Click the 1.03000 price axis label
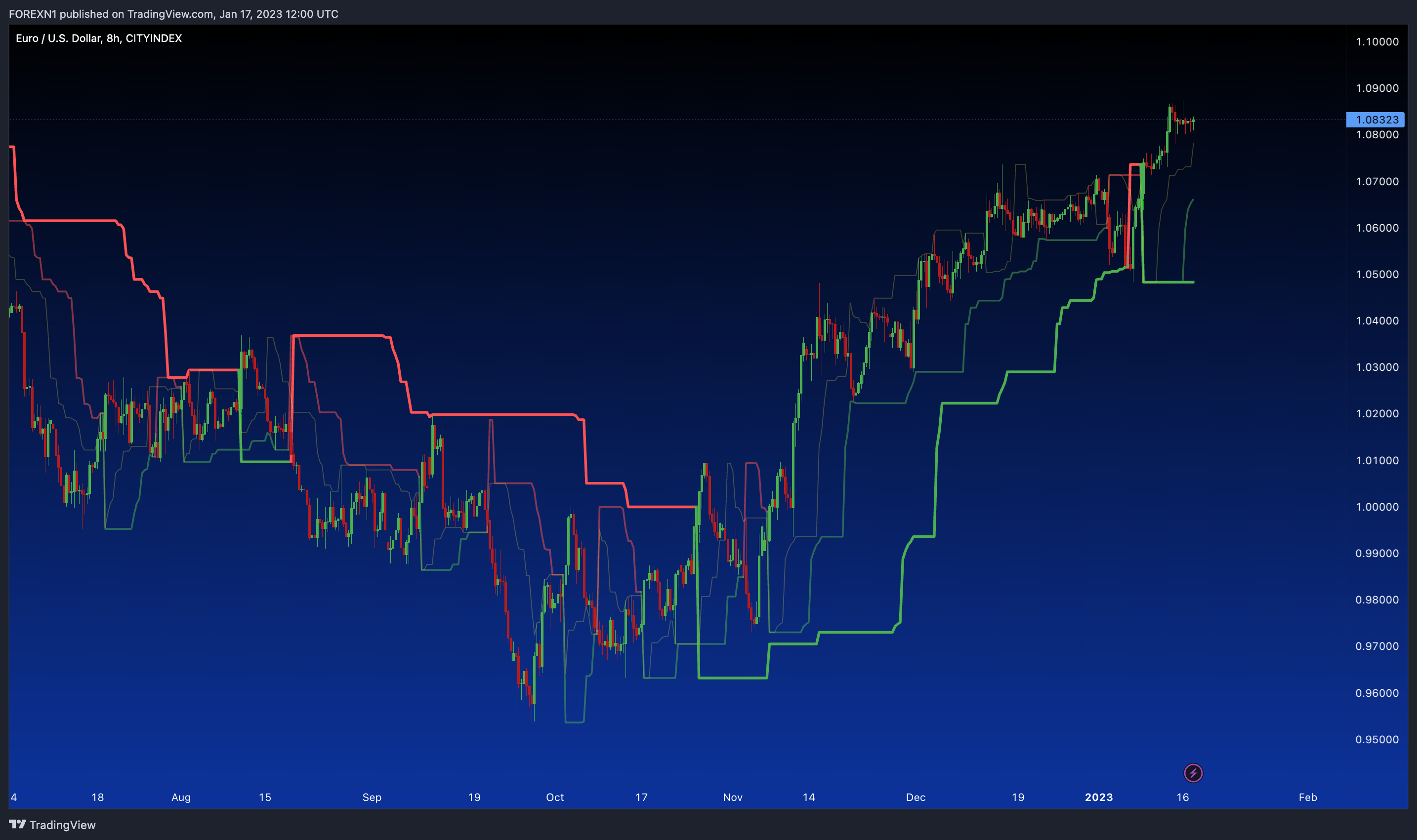 (1377, 367)
